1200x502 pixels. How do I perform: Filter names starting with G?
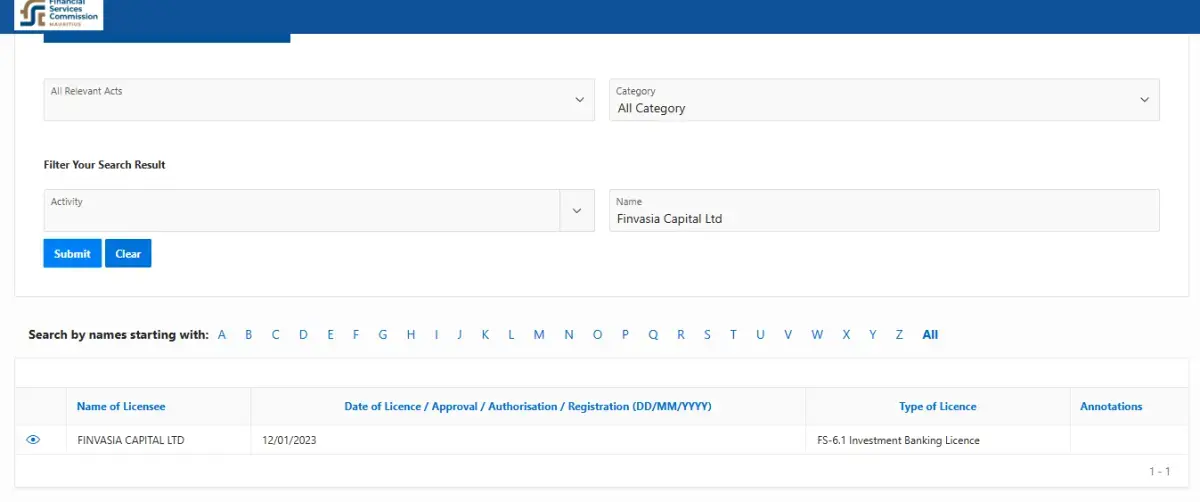[383, 335]
